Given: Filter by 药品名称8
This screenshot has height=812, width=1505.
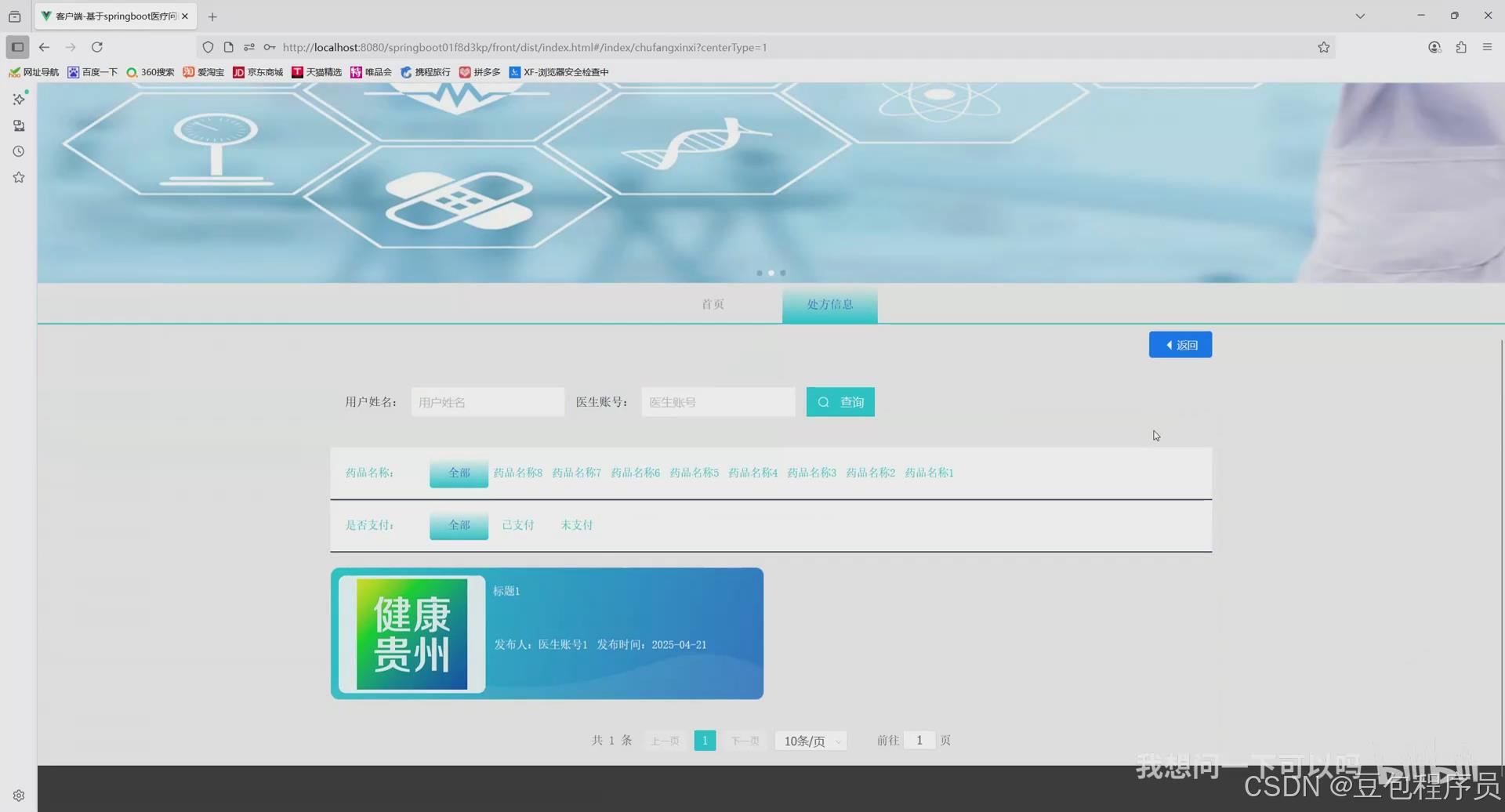Looking at the screenshot, I should [x=517, y=473].
